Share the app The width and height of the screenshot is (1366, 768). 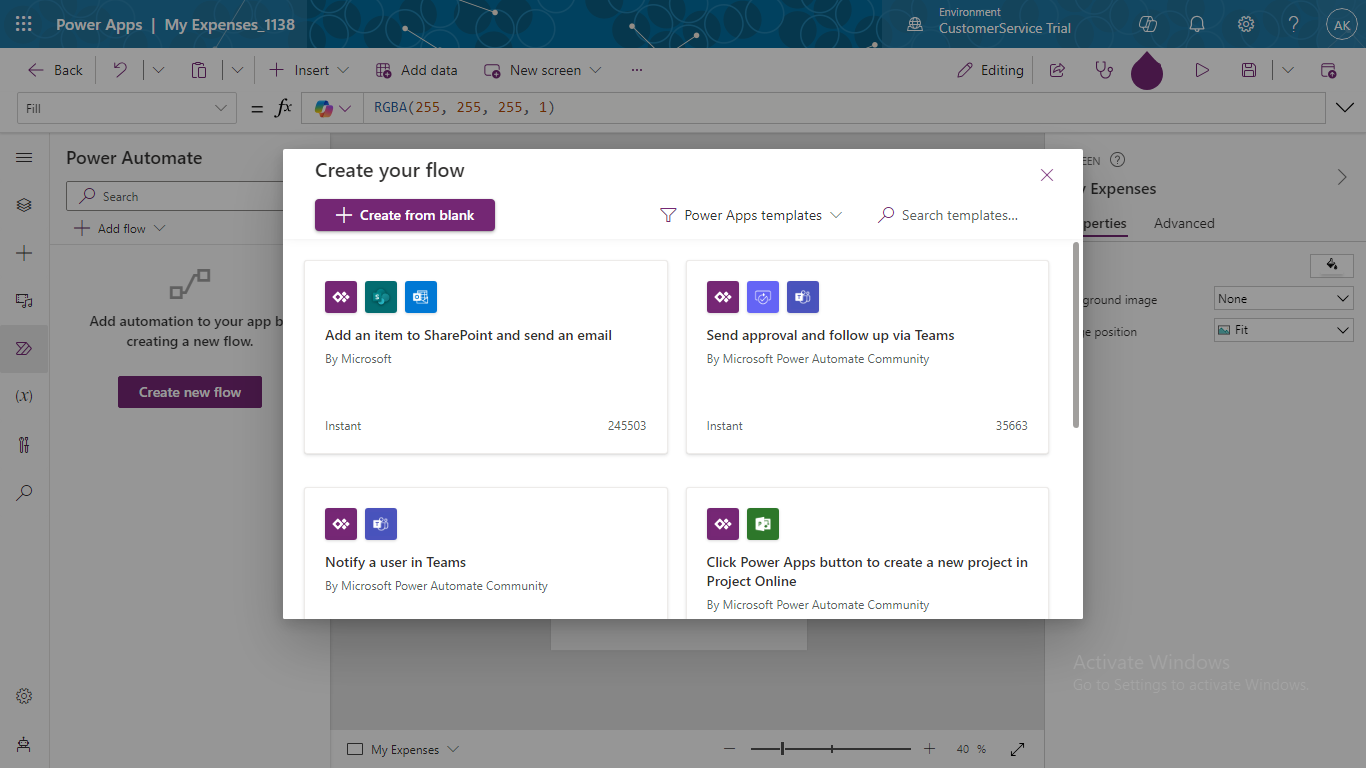click(x=1057, y=70)
